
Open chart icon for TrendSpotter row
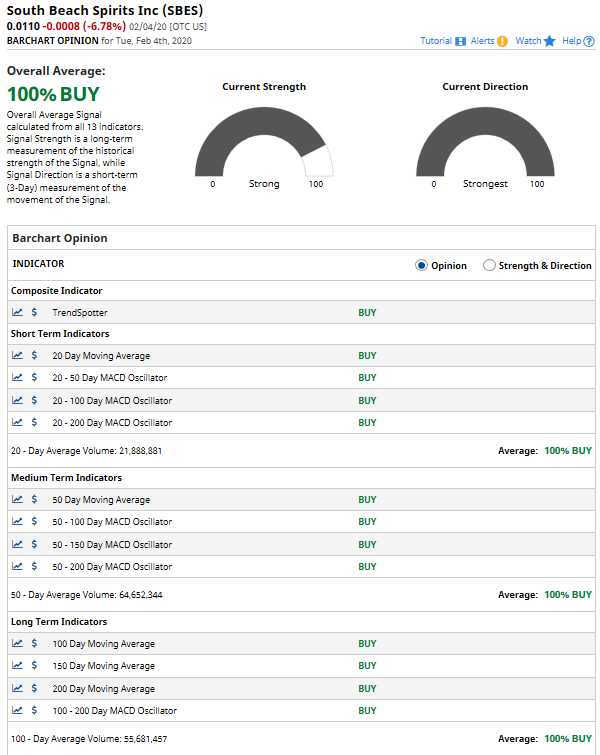point(17,312)
